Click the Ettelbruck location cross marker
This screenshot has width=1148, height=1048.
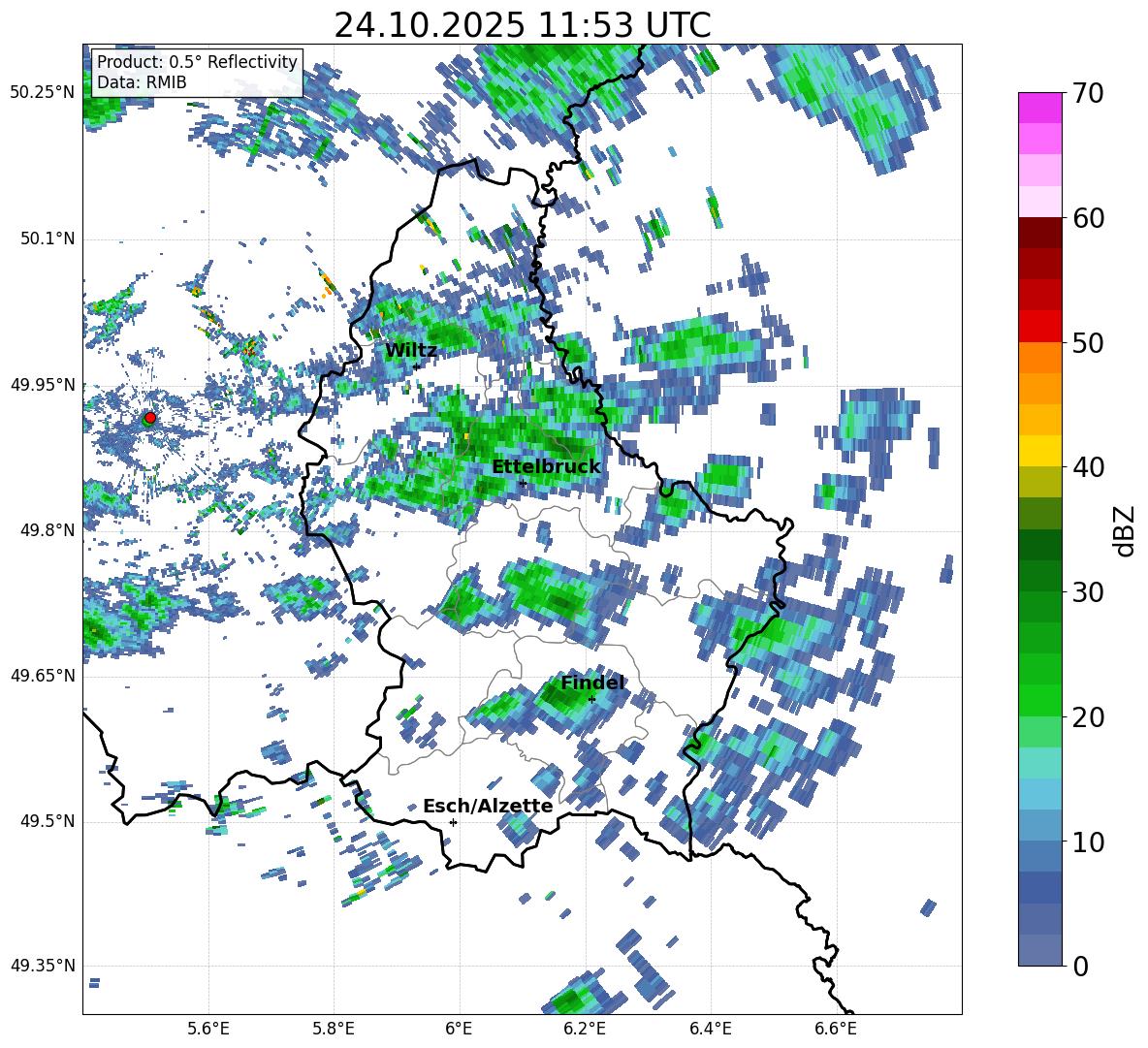click(523, 484)
